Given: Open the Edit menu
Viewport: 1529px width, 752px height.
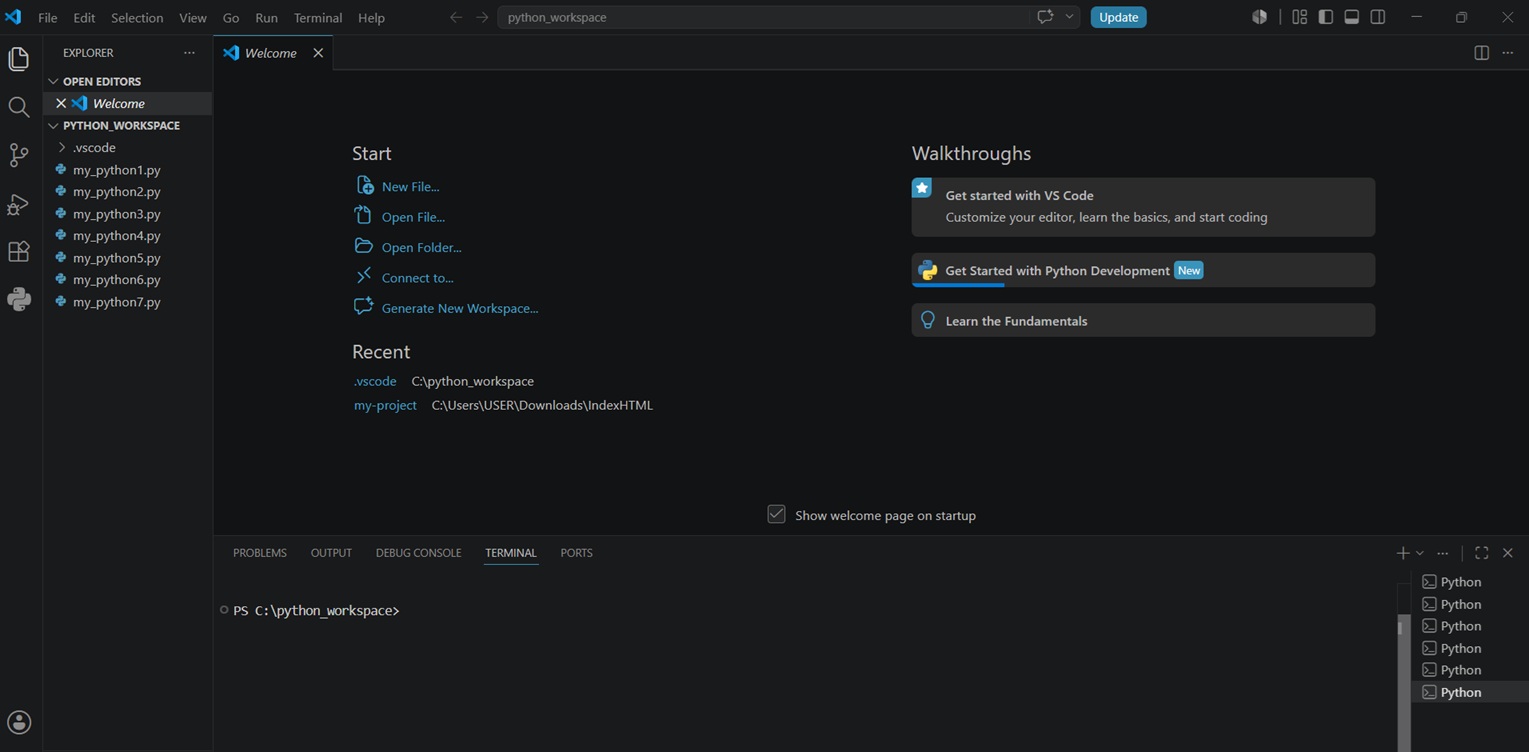Looking at the screenshot, I should [84, 17].
